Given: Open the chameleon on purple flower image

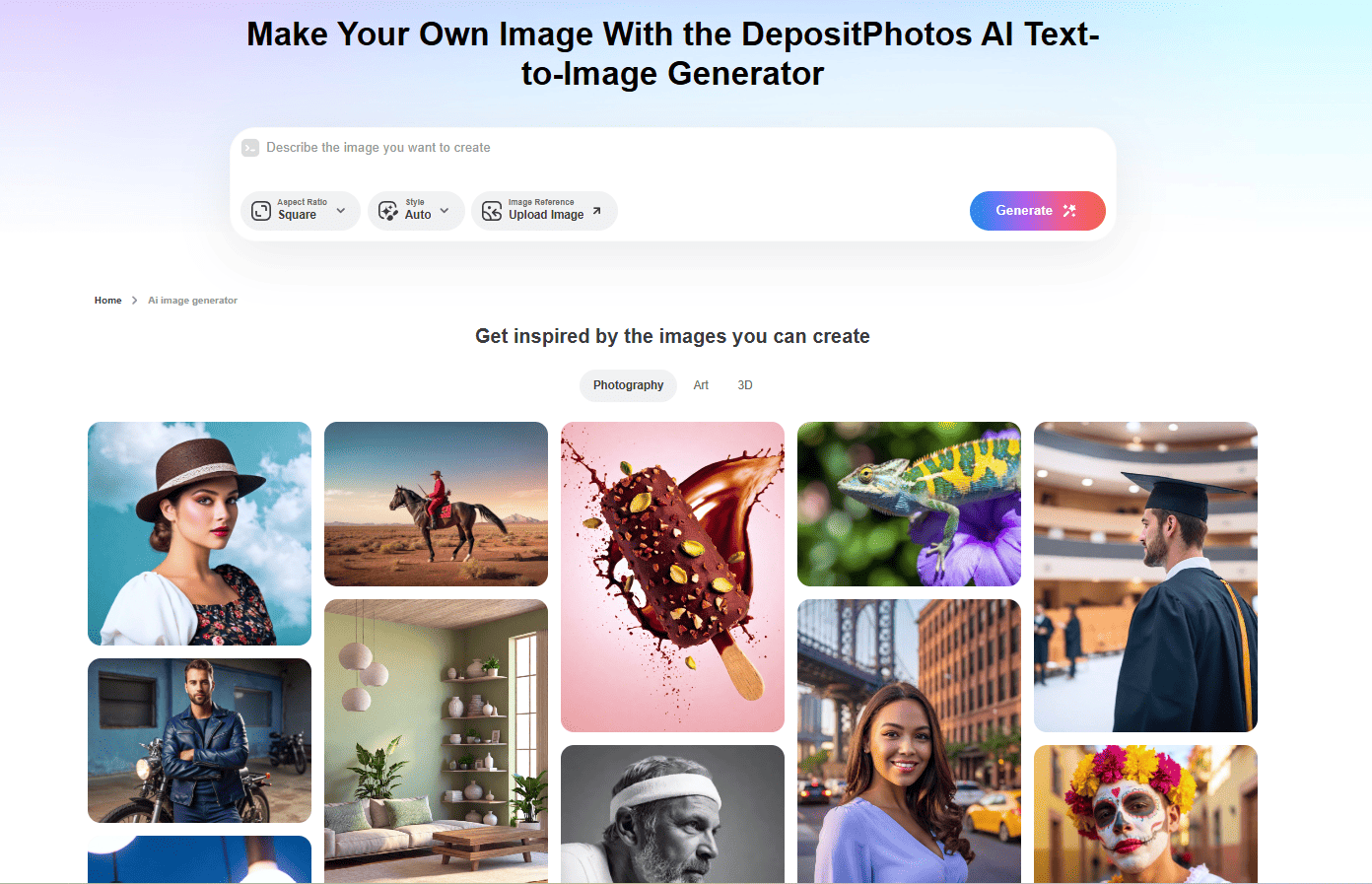Looking at the screenshot, I should tap(909, 504).
